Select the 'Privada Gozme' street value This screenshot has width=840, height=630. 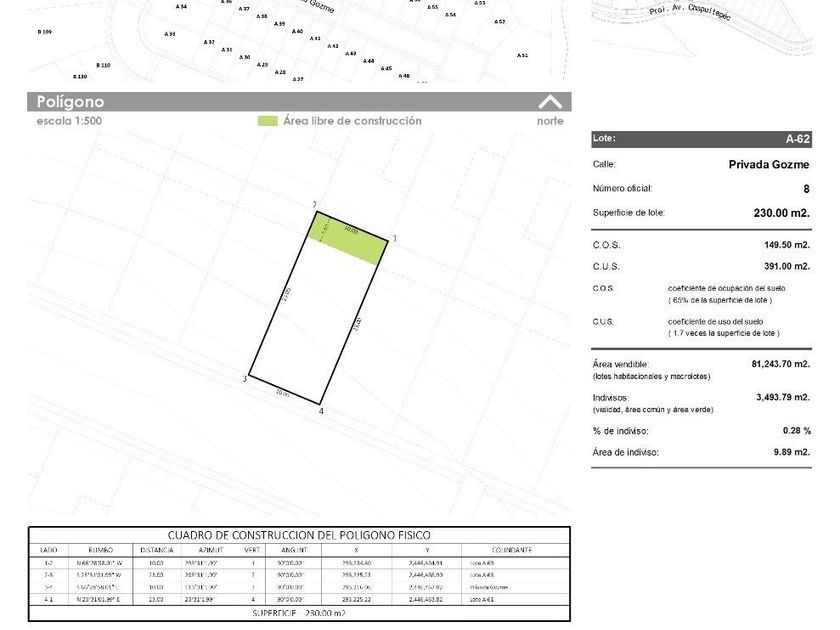[x=769, y=164]
